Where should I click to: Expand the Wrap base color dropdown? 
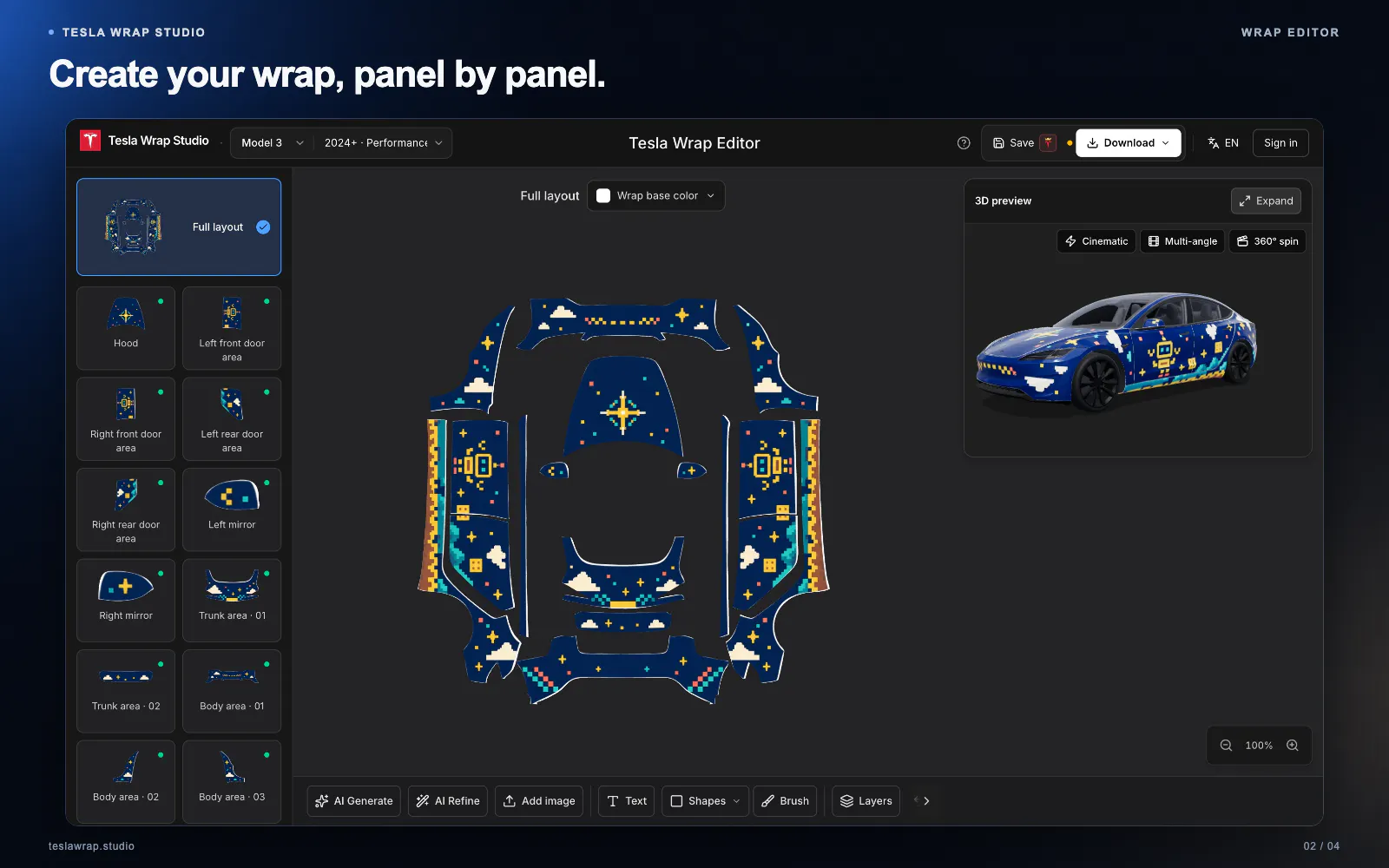click(x=656, y=196)
